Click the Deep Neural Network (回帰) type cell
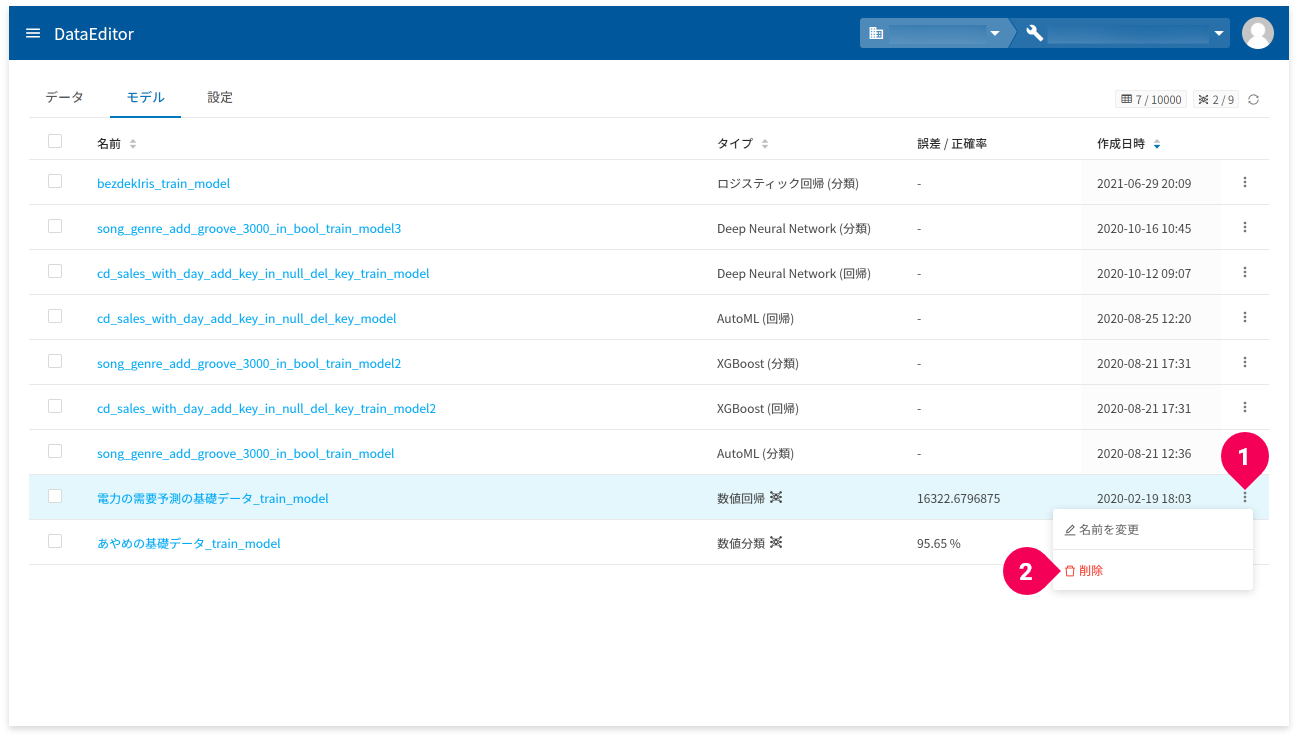 [794, 273]
